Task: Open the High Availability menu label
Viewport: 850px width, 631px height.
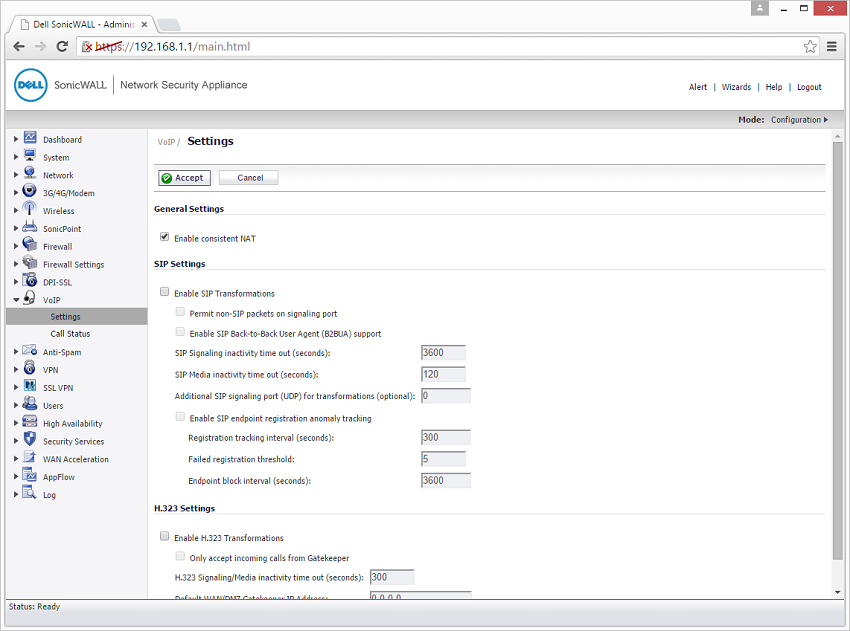Action: coord(73,424)
